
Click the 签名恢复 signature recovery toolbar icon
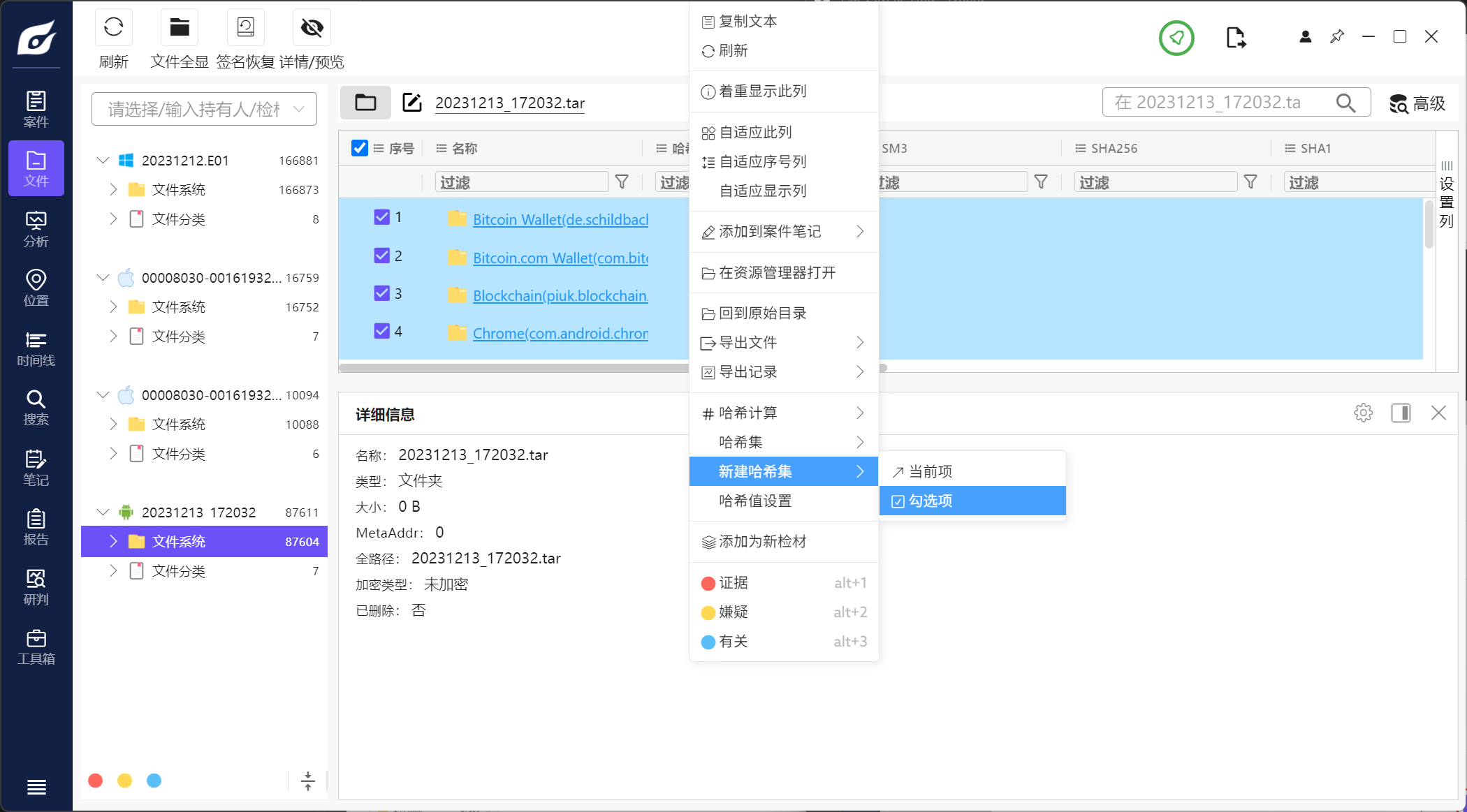click(x=245, y=28)
